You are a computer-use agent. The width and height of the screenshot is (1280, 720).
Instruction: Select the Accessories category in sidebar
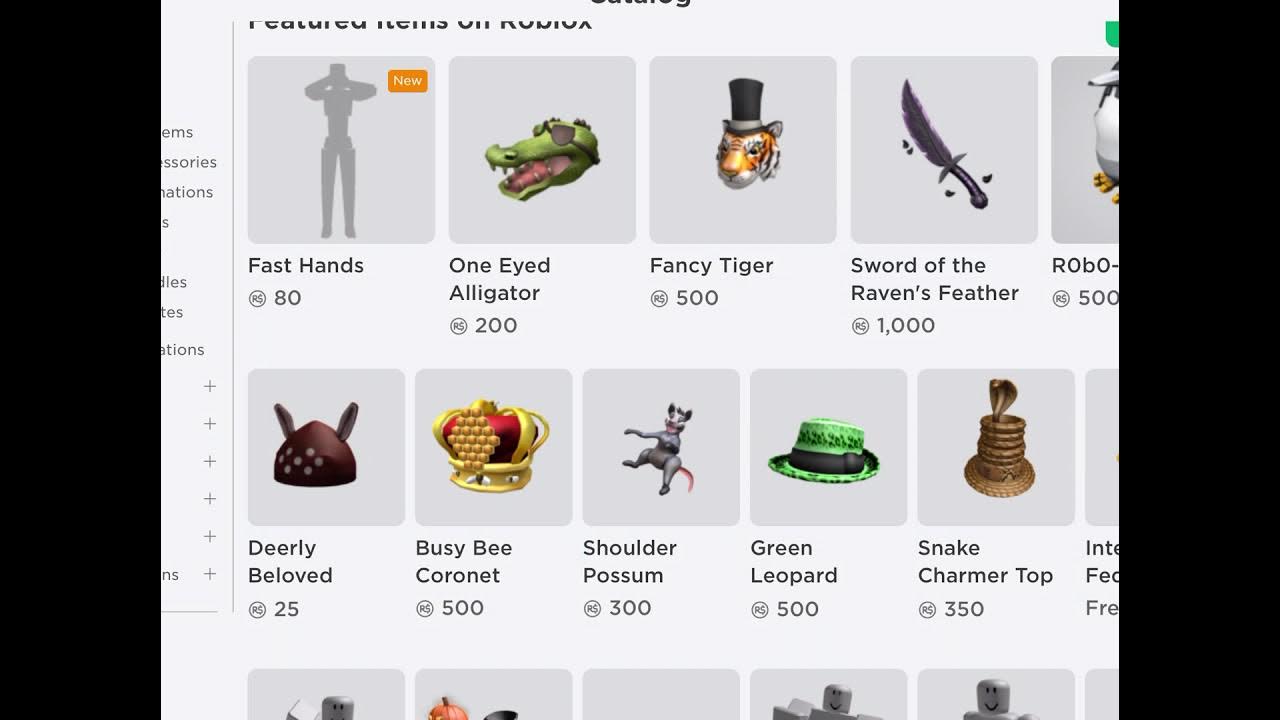[x=189, y=162]
